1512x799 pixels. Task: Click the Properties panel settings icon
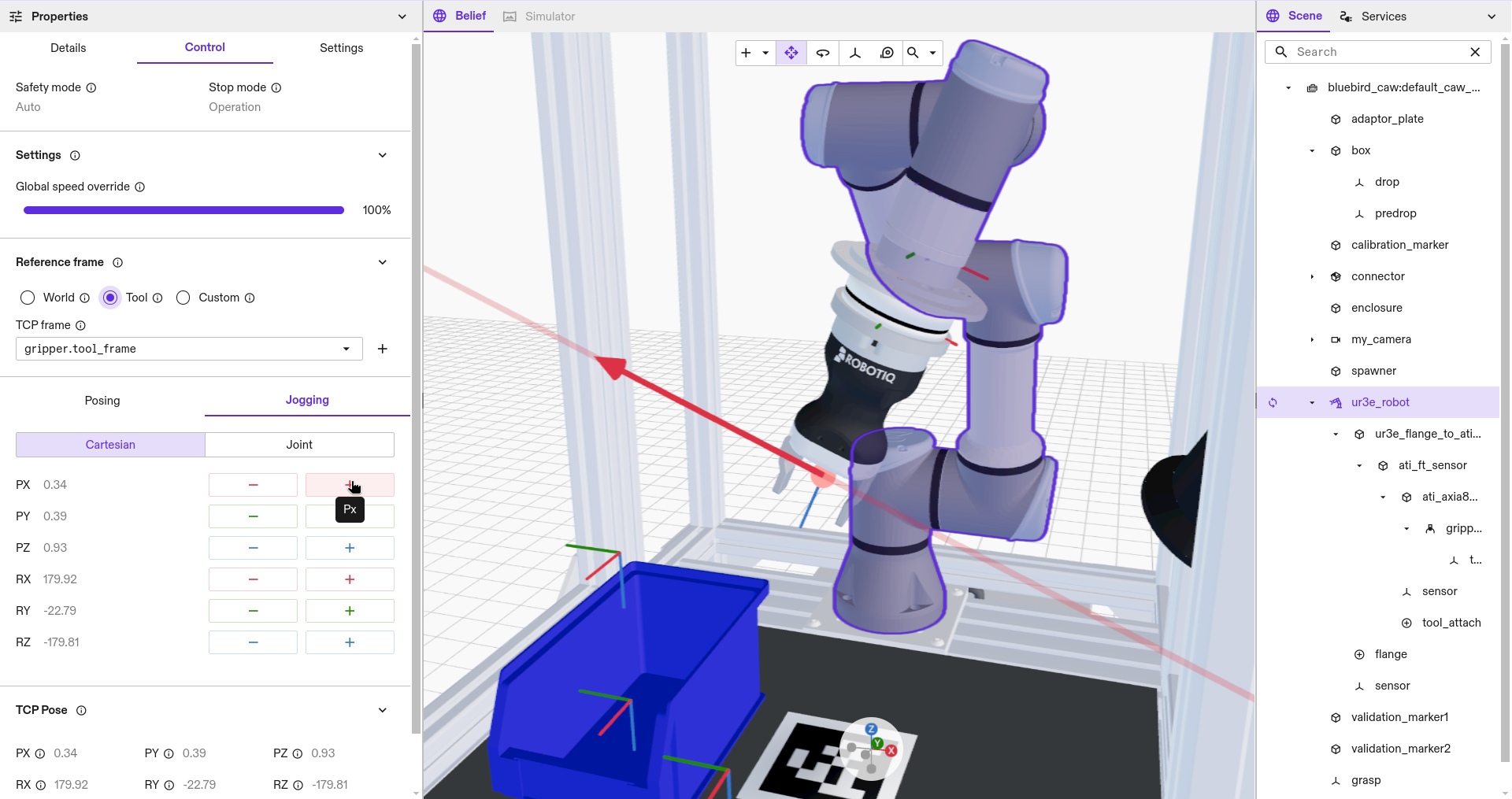15,16
